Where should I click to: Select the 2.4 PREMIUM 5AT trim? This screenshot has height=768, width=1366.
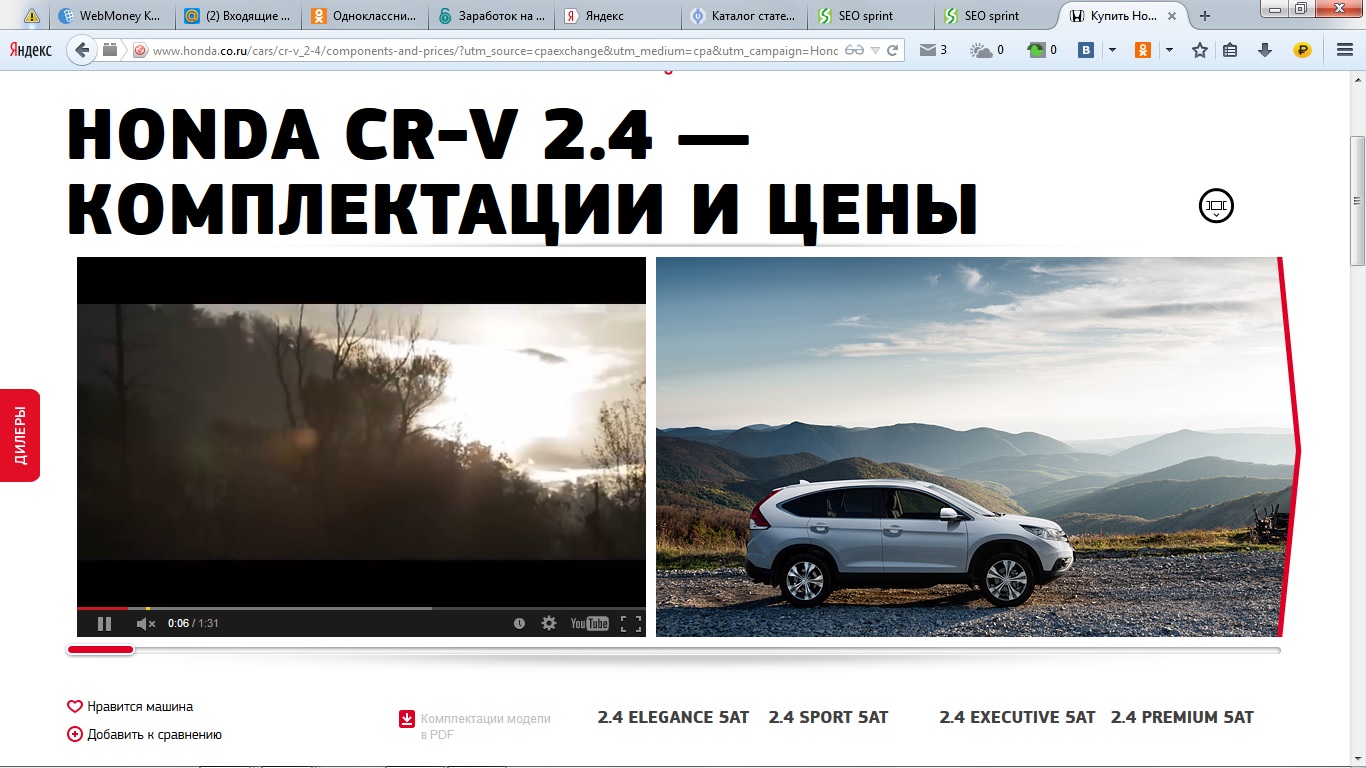[1182, 717]
